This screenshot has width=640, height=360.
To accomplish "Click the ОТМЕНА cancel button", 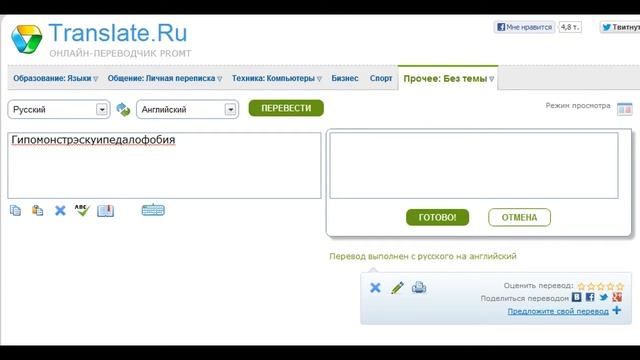I will click(519, 217).
